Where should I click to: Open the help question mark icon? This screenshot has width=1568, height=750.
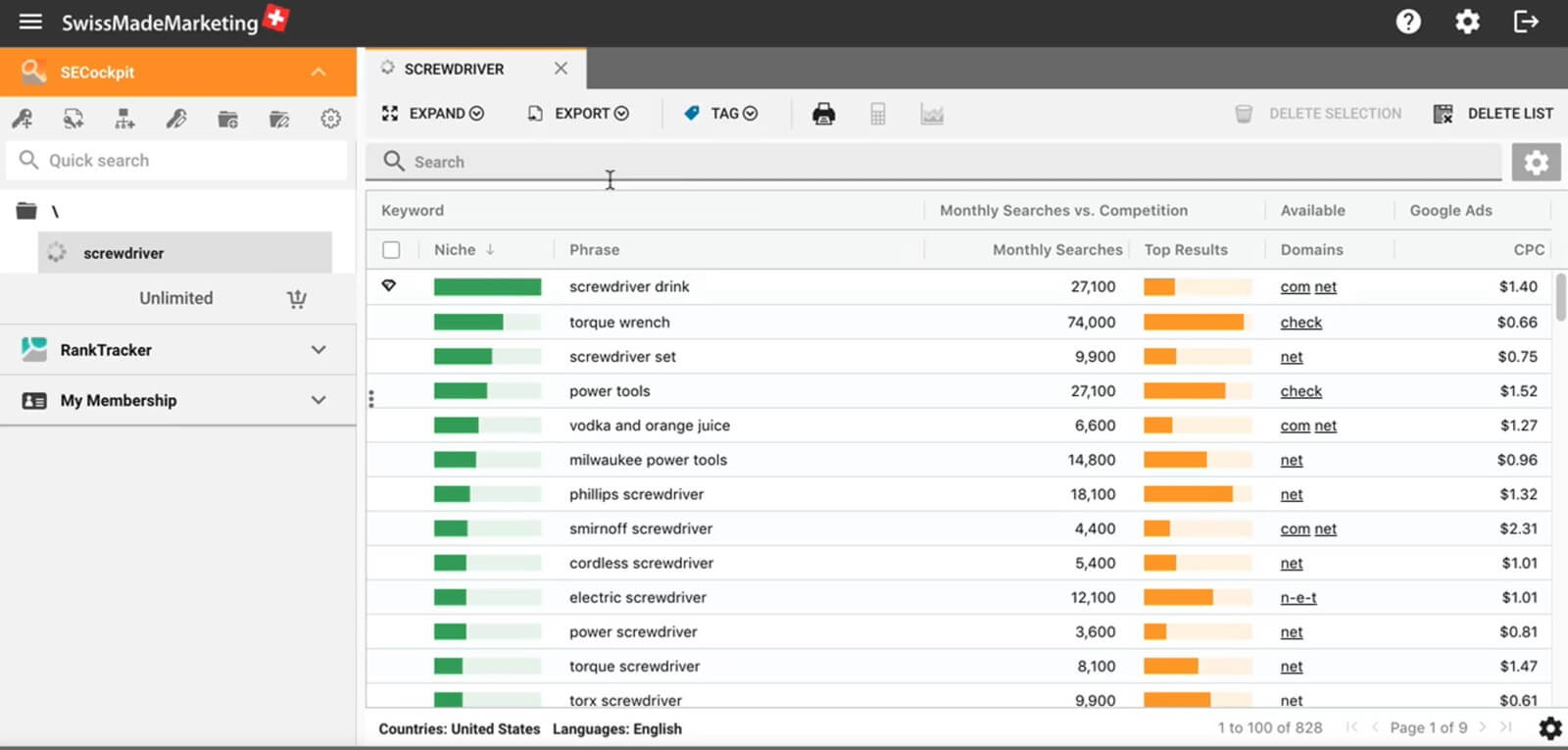pos(1408,22)
